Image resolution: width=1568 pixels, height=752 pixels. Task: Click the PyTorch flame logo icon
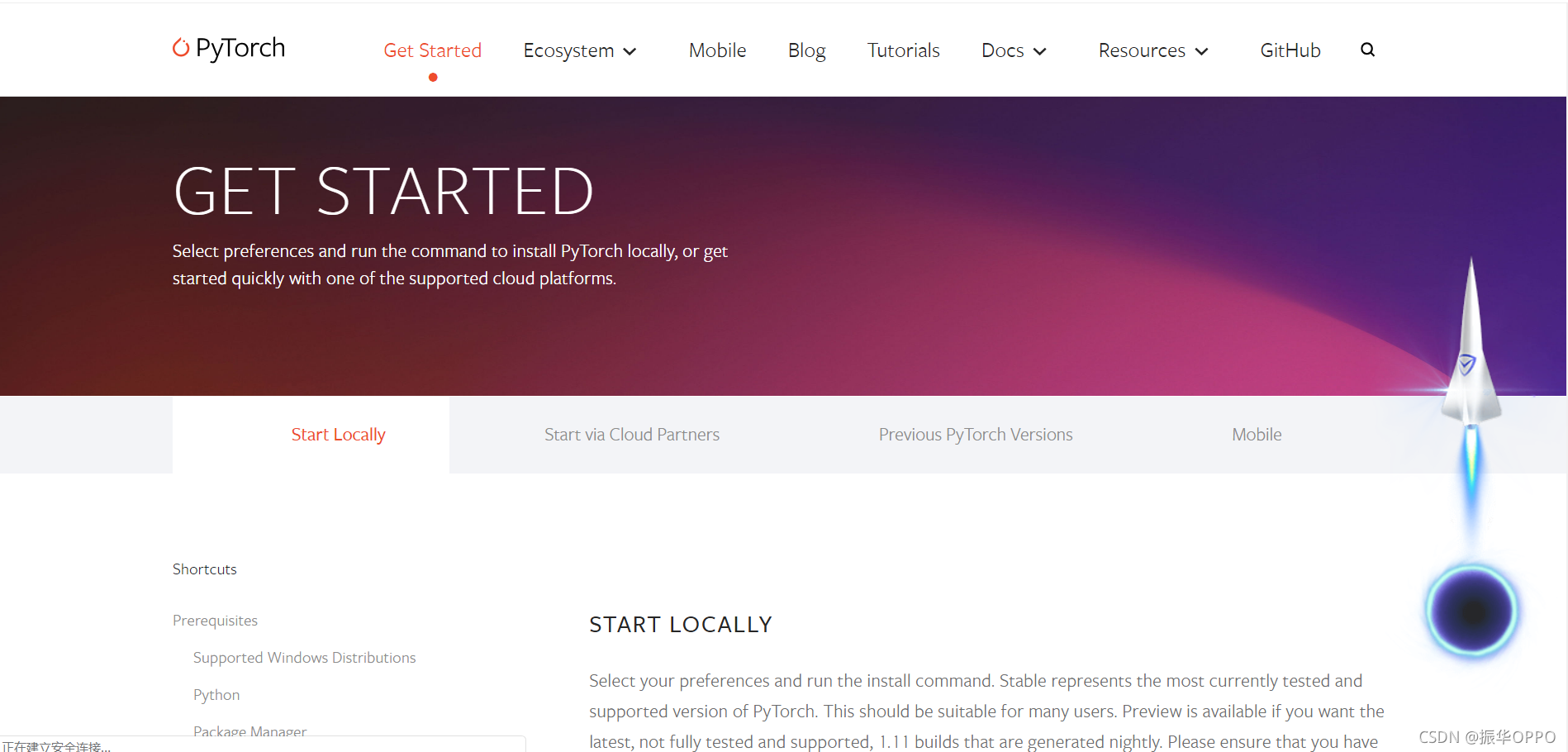(x=180, y=48)
